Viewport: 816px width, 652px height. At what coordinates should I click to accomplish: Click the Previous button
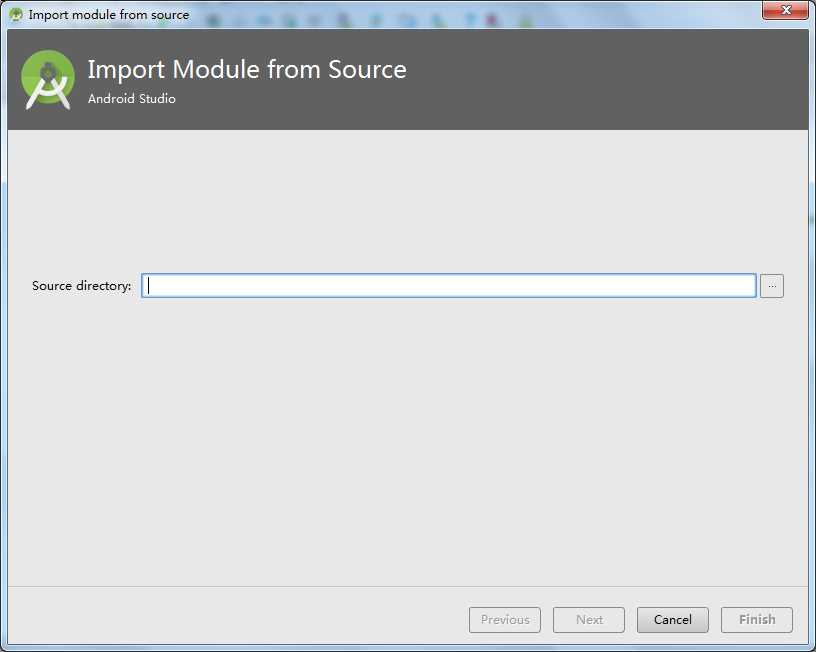coord(505,620)
